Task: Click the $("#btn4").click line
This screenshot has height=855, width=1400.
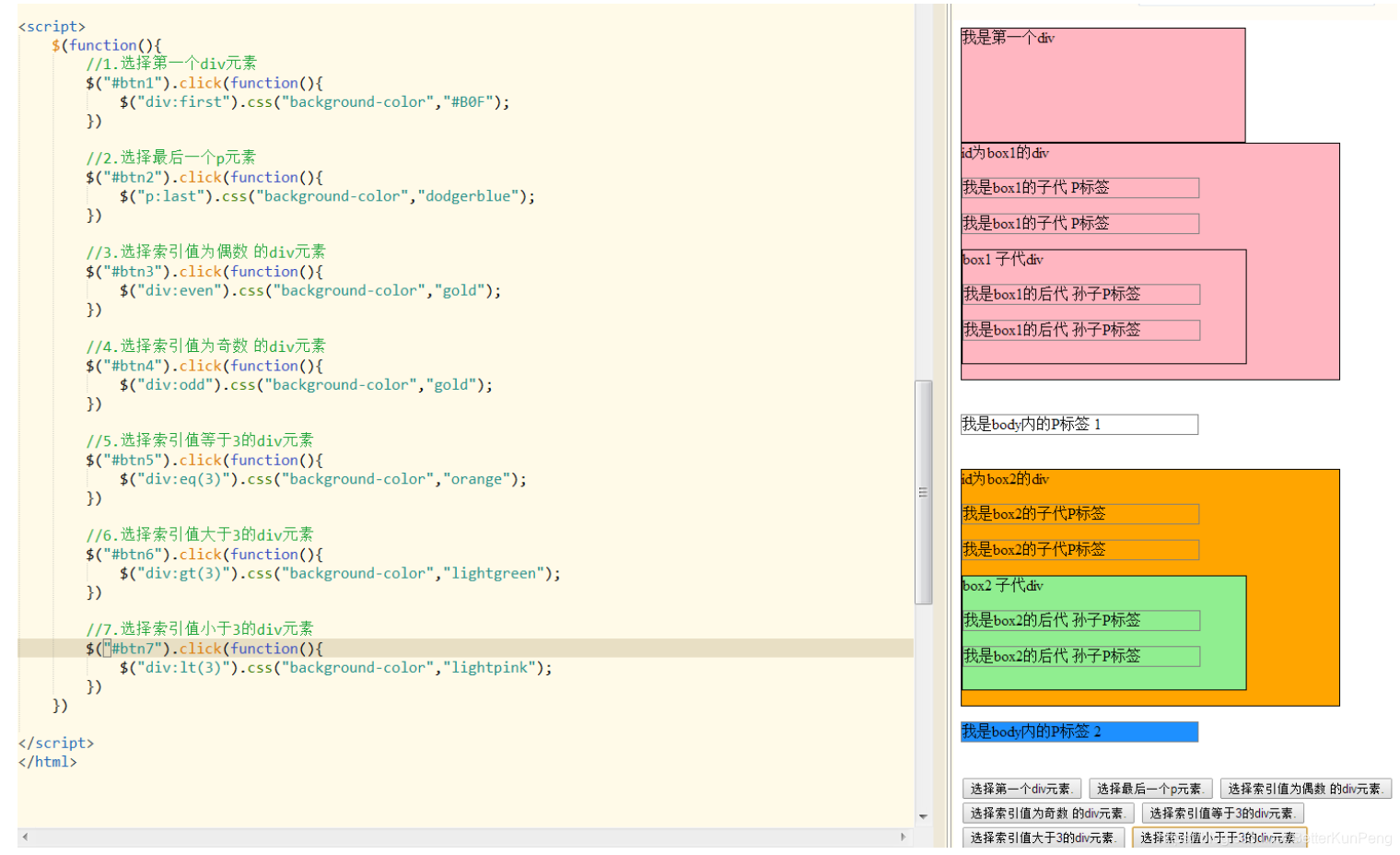Action: (204, 366)
